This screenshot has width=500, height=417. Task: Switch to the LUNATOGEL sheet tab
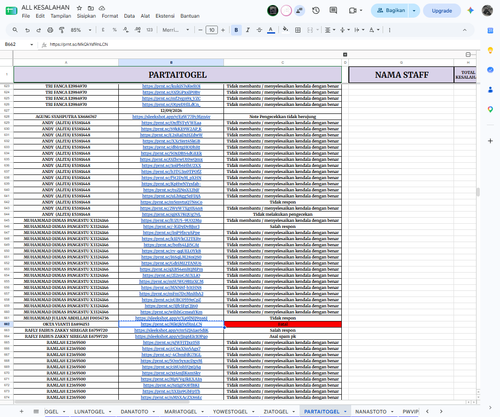coord(89,412)
